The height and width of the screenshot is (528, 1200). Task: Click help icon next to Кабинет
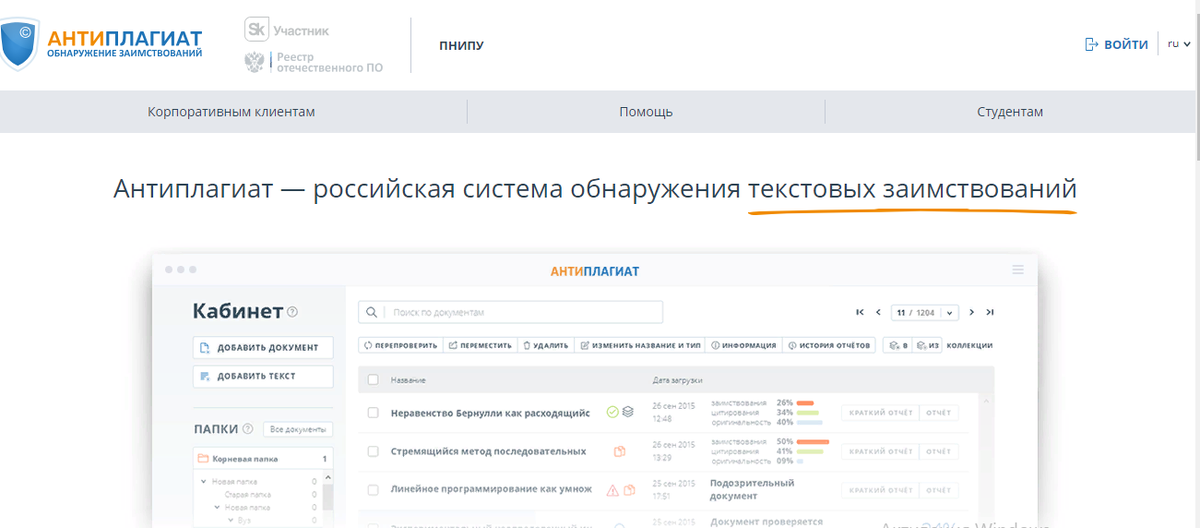(x=292, y=312)
